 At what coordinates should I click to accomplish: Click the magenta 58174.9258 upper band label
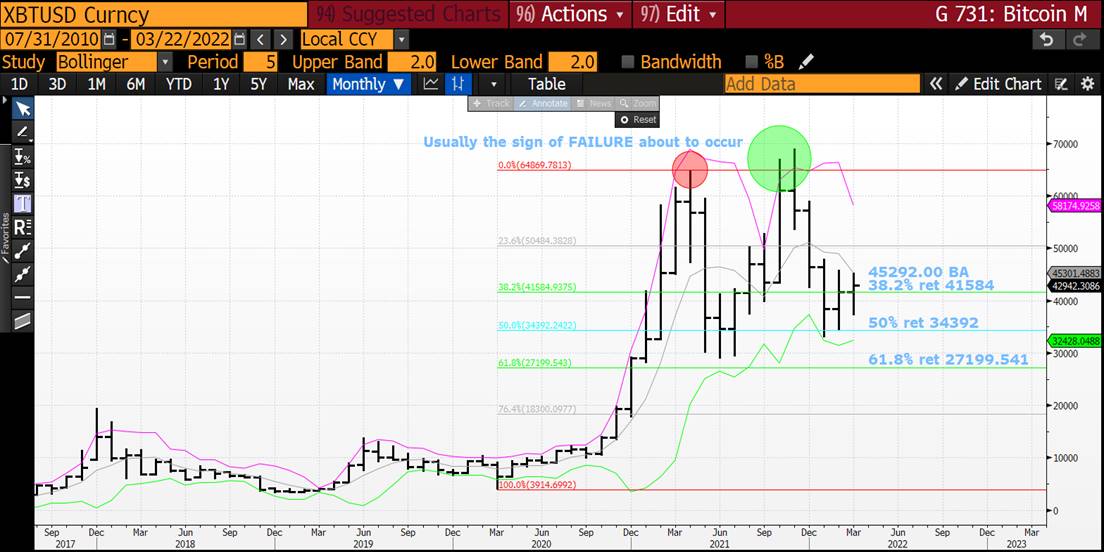pos(1076,206)
